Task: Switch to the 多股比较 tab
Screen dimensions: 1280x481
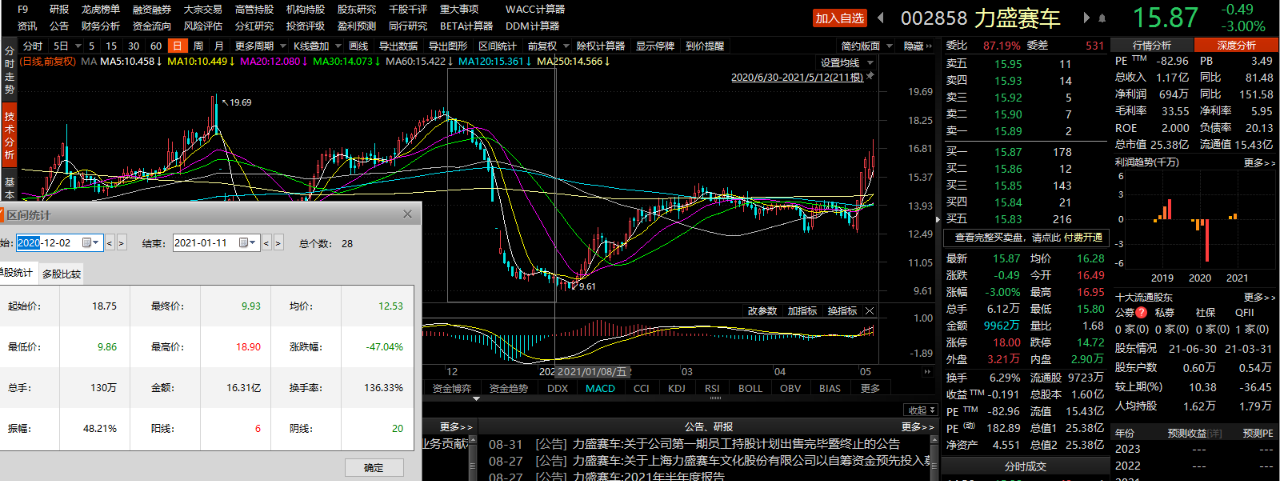Action: coord(61,274)
